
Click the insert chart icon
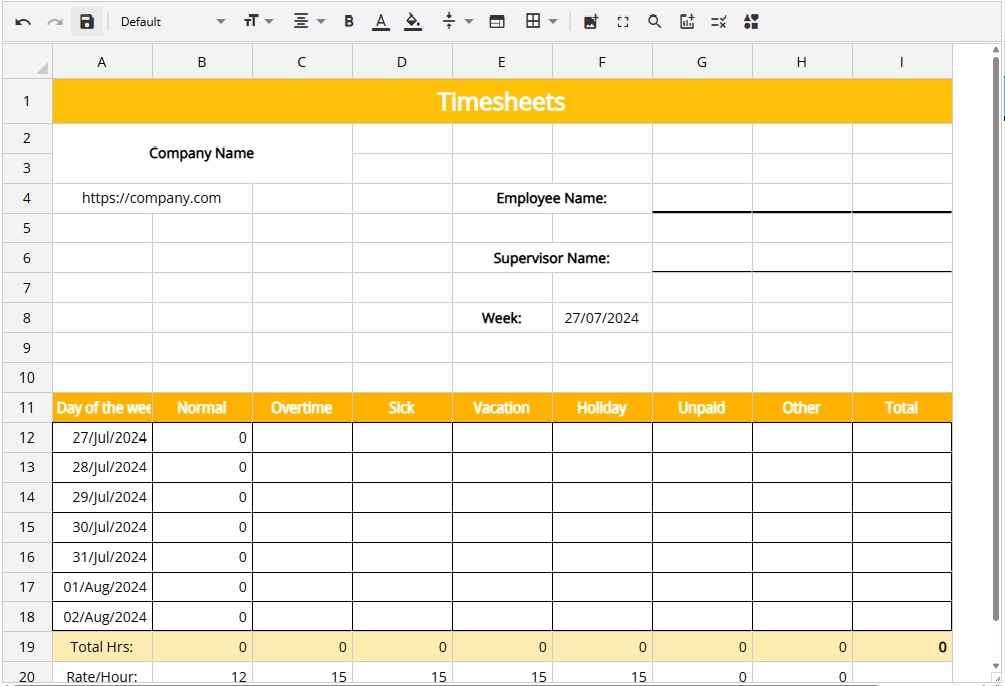click(x=687, y=22)
